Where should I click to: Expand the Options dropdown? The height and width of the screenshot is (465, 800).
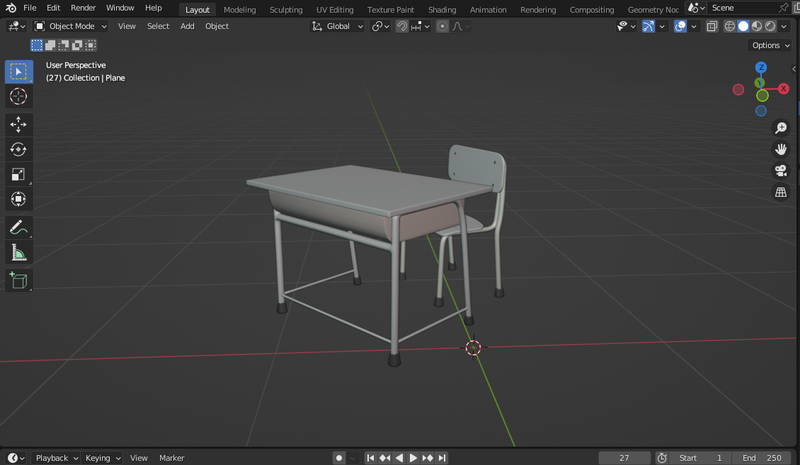pyautogui.click(x=770, y=45)
